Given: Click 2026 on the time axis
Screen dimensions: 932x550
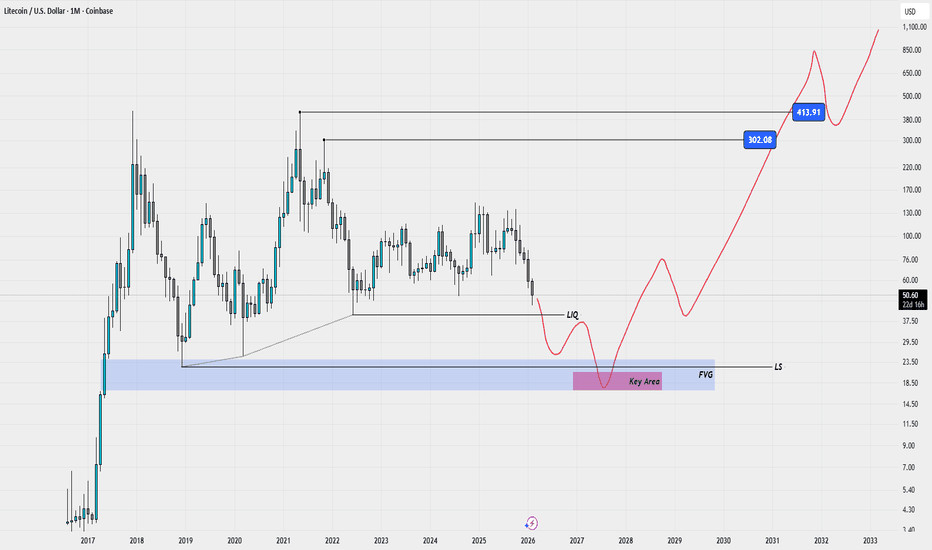Looking at the screenshot, I should pyautogui.click(x=528, y=540).
